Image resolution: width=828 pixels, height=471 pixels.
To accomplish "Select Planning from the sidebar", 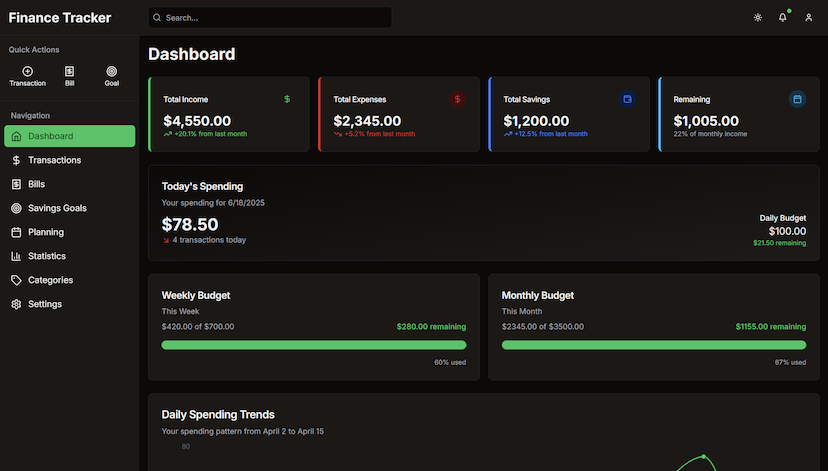I will (x=46, y=232).
